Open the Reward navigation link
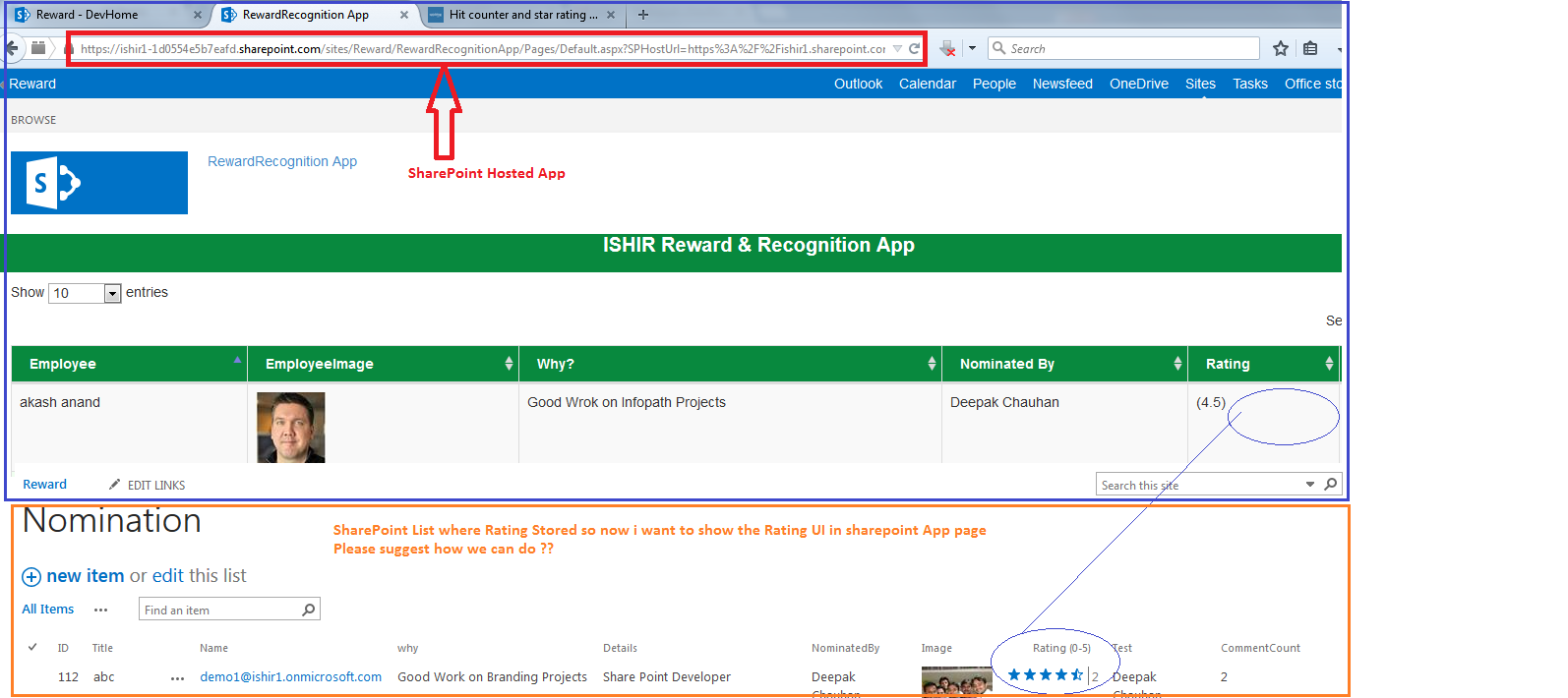 point(44,485)
